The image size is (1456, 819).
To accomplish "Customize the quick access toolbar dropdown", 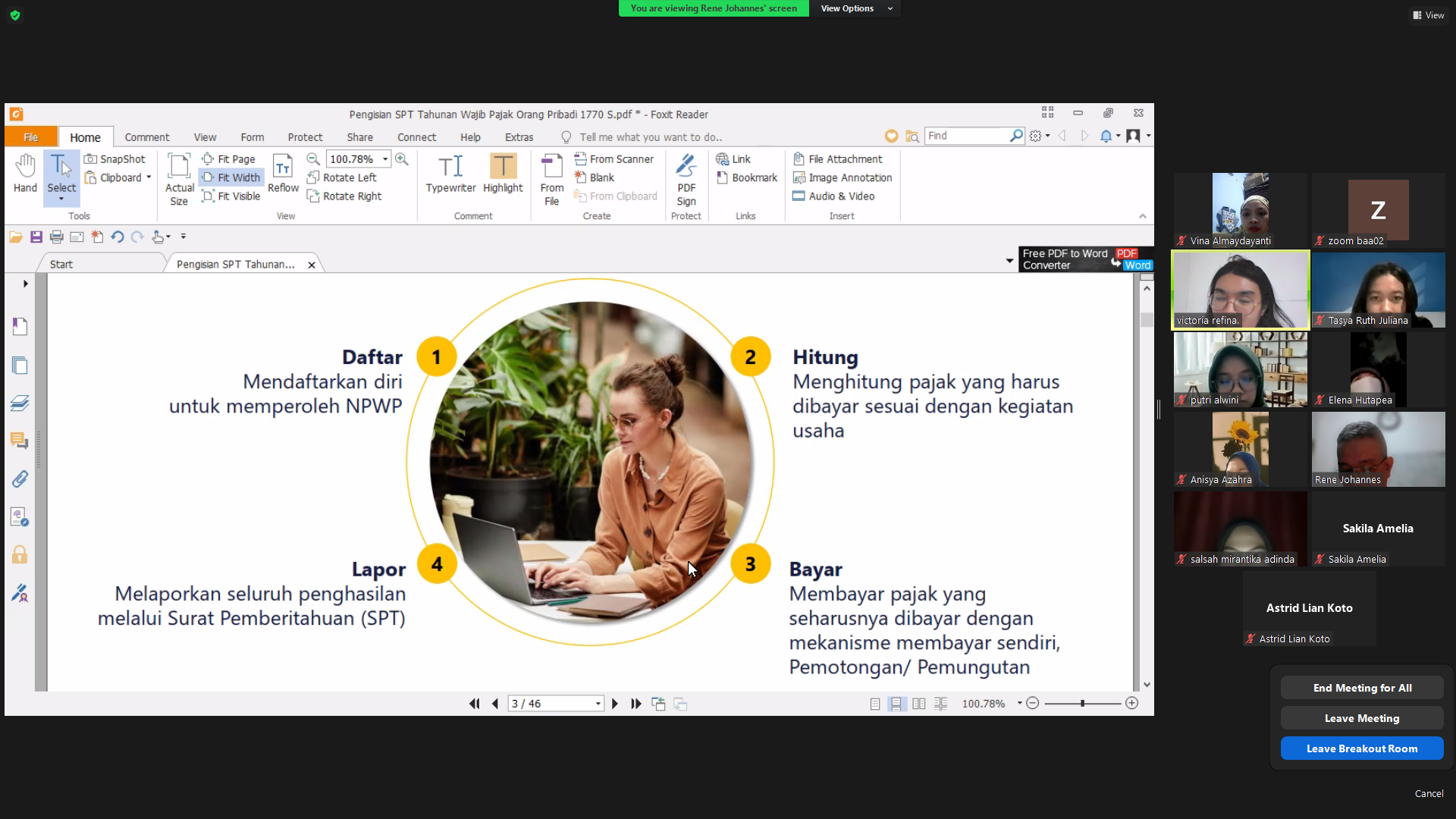I will click(x=184, y=237).
